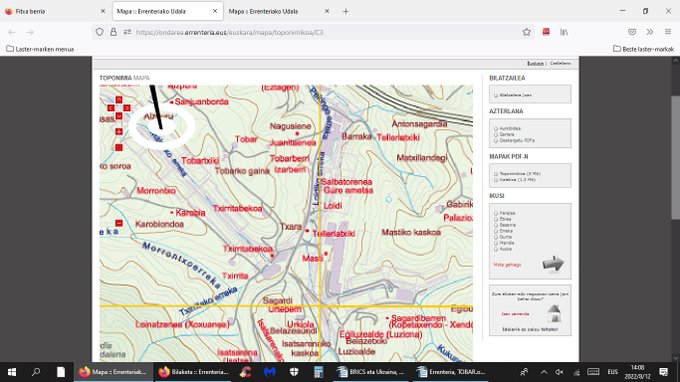Pan the map west with left arrow
Image resolution: width=680 pixels, height=382 pixels.
[x=111, y=108]
